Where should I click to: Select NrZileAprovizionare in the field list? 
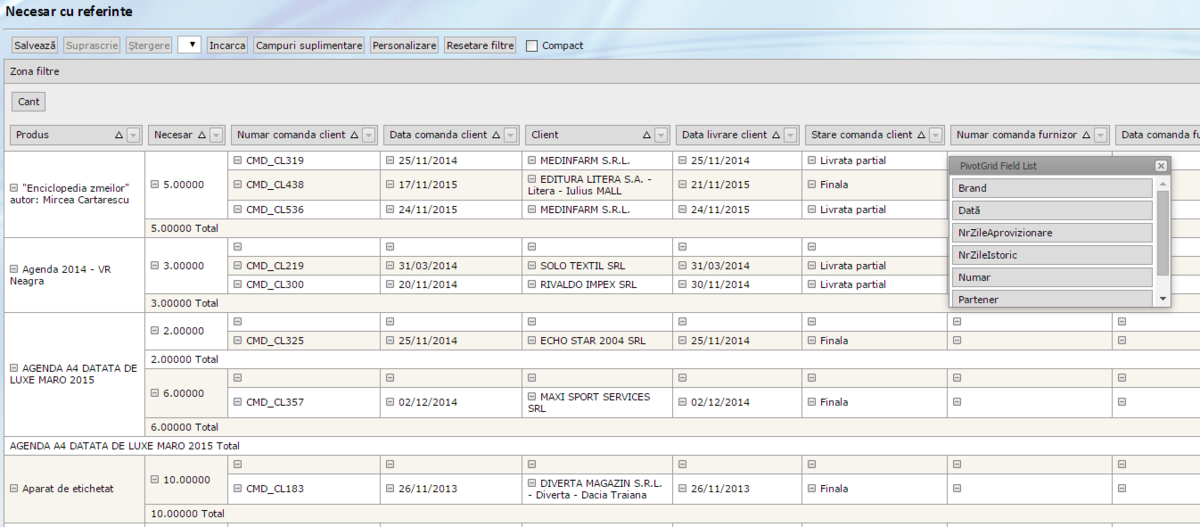(1052, 233)
